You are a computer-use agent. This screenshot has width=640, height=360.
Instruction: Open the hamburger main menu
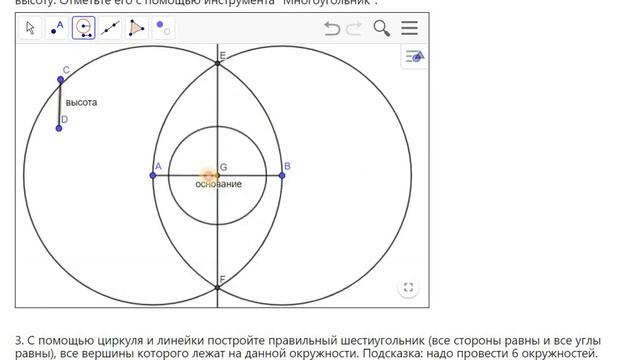409,28
